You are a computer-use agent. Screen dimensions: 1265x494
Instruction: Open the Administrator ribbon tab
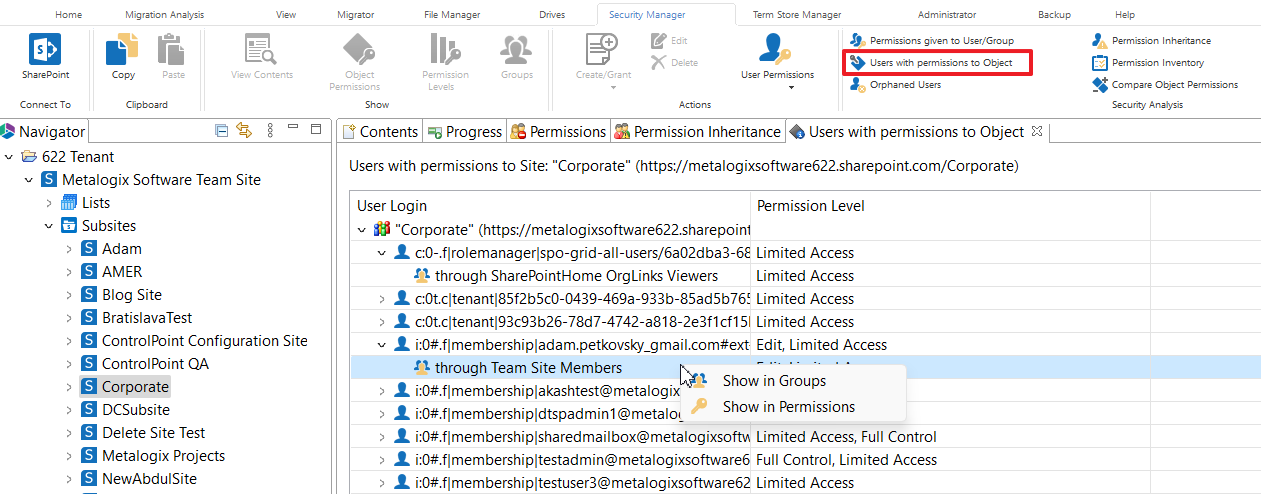[947, 15]
